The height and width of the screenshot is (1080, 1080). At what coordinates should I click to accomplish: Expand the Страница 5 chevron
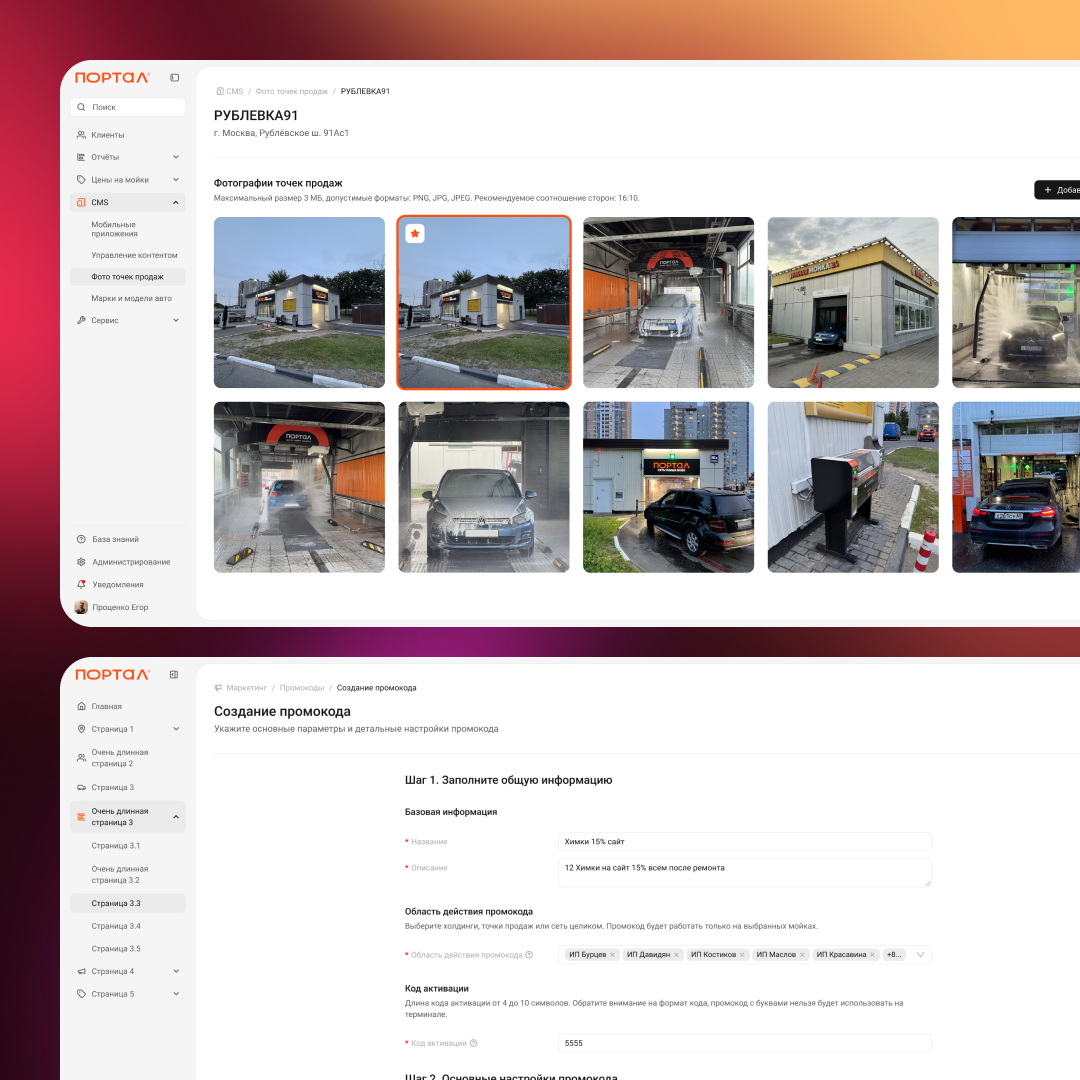pos(176,994)
